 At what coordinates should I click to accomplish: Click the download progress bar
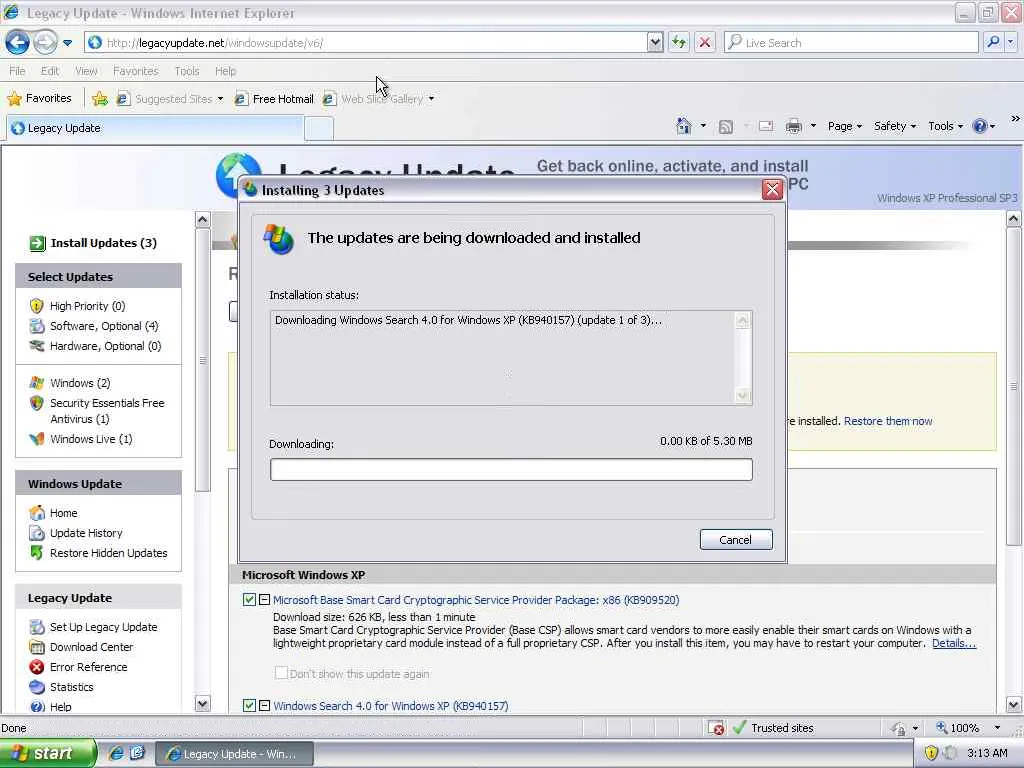(x=511, y=470)
